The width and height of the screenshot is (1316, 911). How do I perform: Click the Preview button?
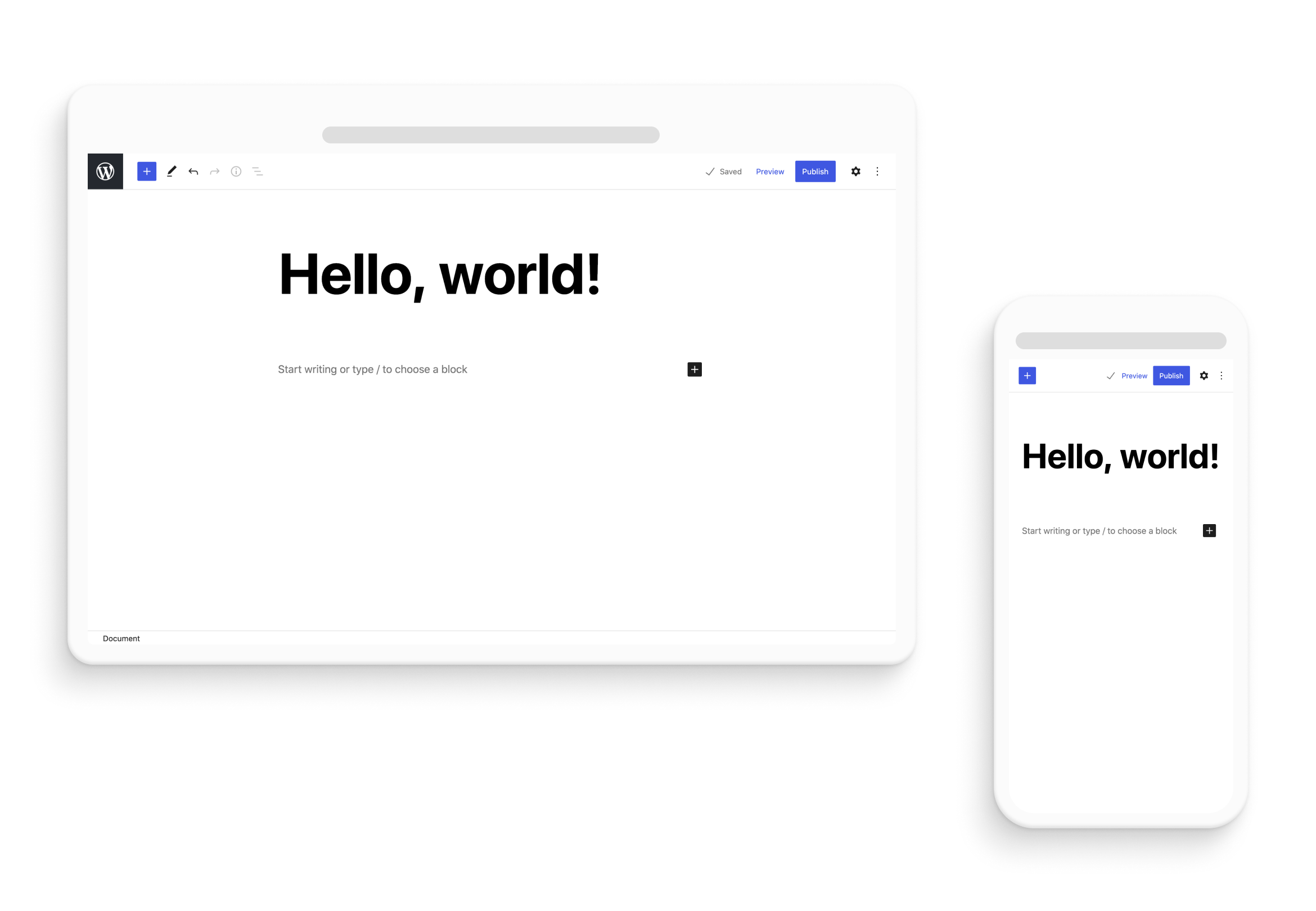tap(770, 171)
